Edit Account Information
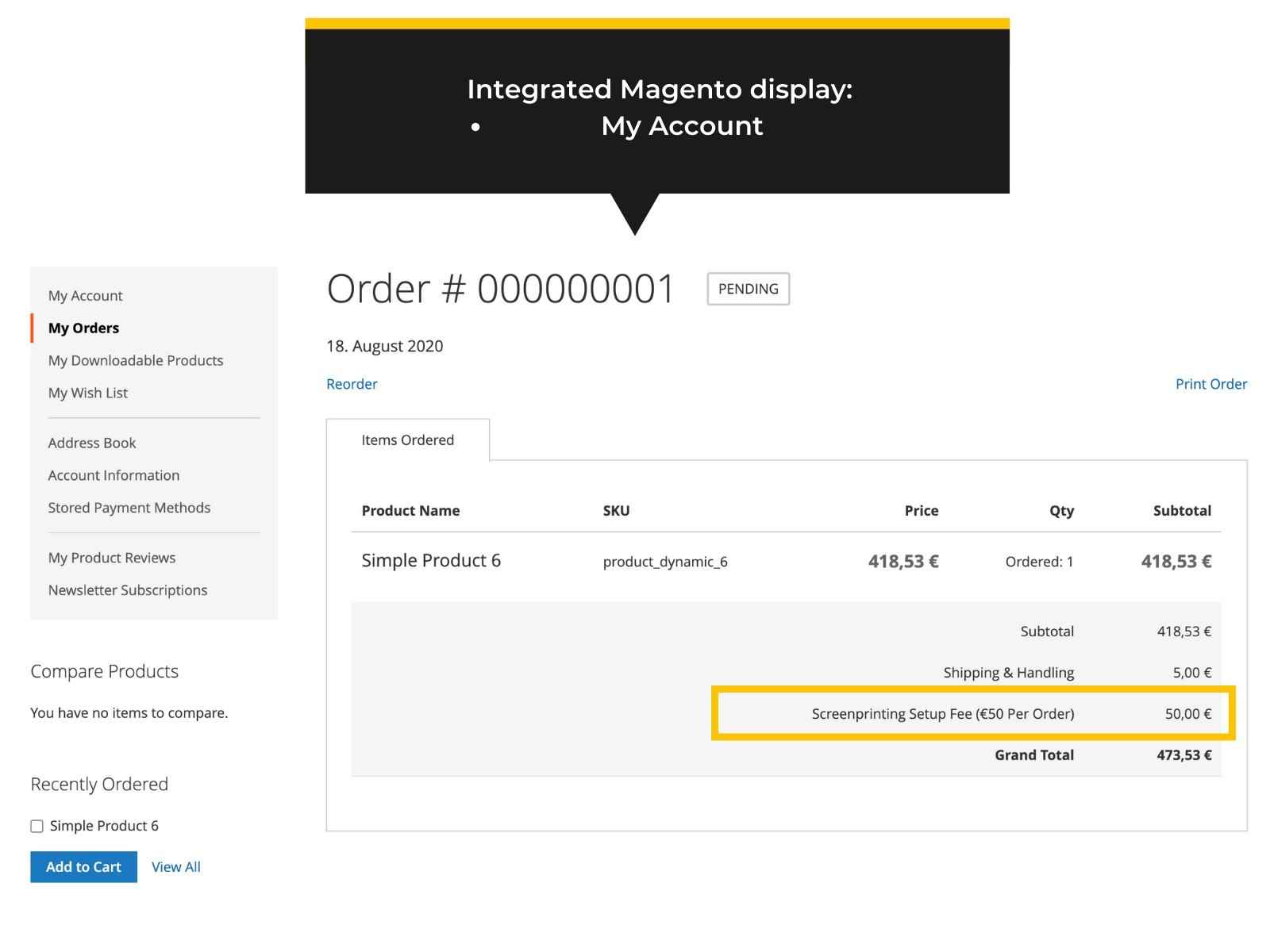The image size is (1270, 952). pyautogui.click(x=114, y=474)
